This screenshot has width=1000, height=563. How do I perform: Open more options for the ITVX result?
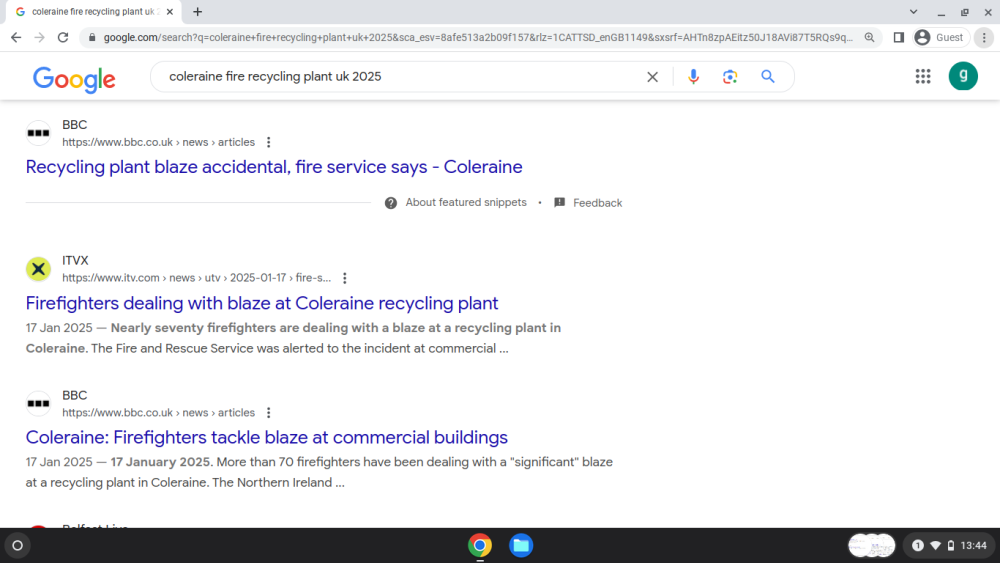coord(345,278)
